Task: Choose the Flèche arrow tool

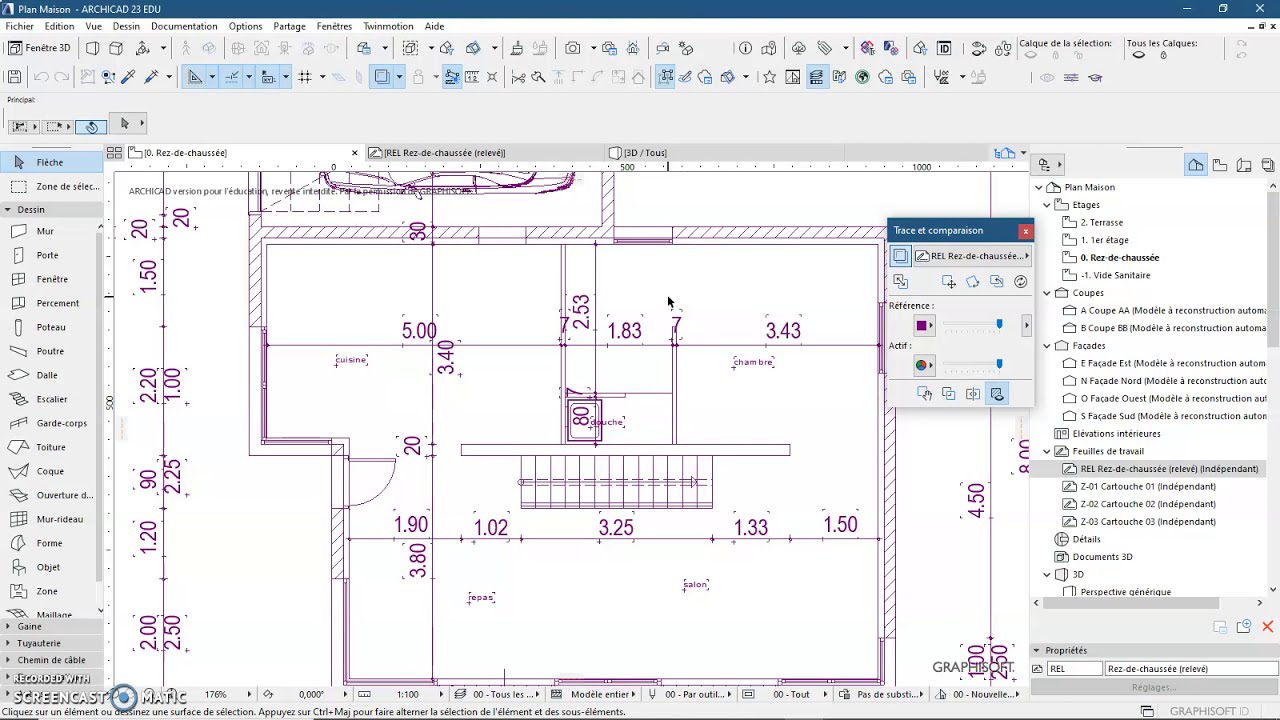Action: 50,162
